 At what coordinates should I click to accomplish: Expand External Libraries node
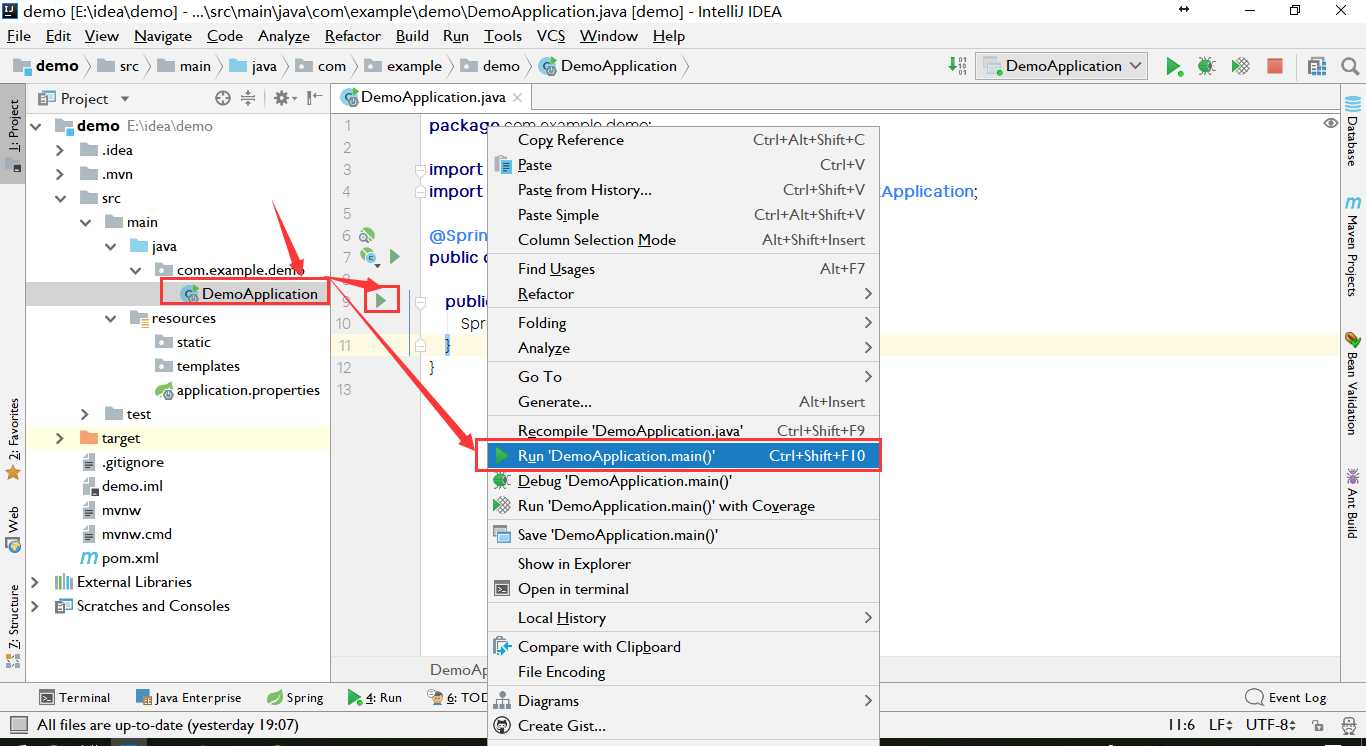click(x=35, y=582)
